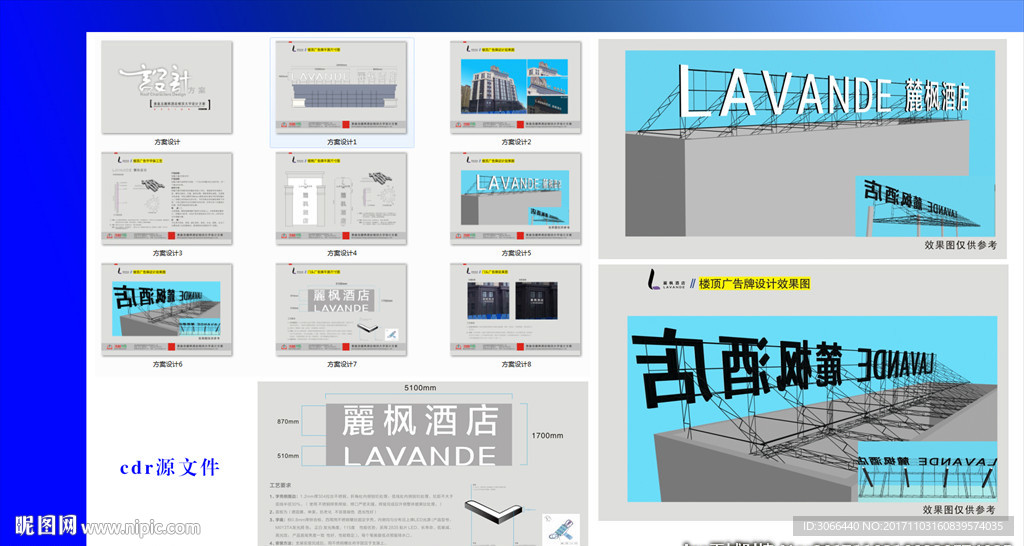Open the large mirrored rear-view sign rendering
The width and height of the screenshot is (1024, 546).
812,409
